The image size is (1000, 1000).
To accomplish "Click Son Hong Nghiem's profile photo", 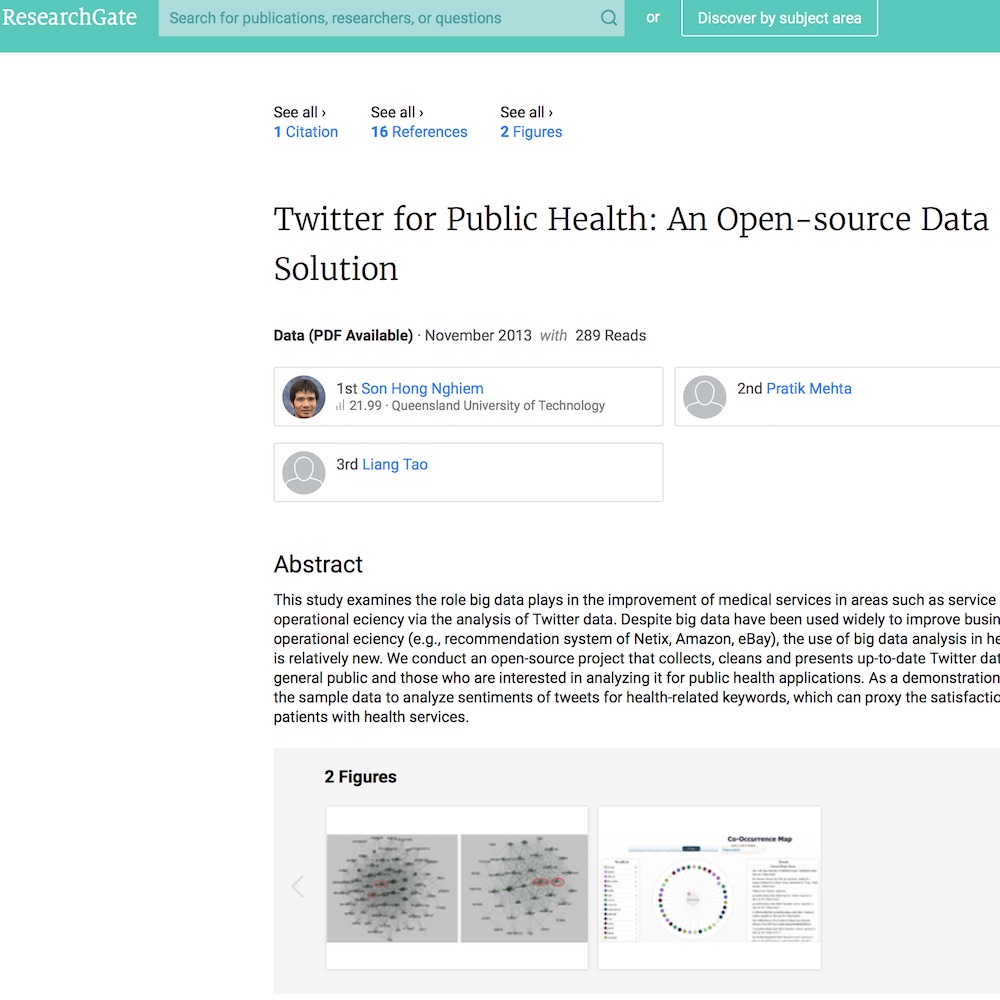I will click(x=304, y=397).
